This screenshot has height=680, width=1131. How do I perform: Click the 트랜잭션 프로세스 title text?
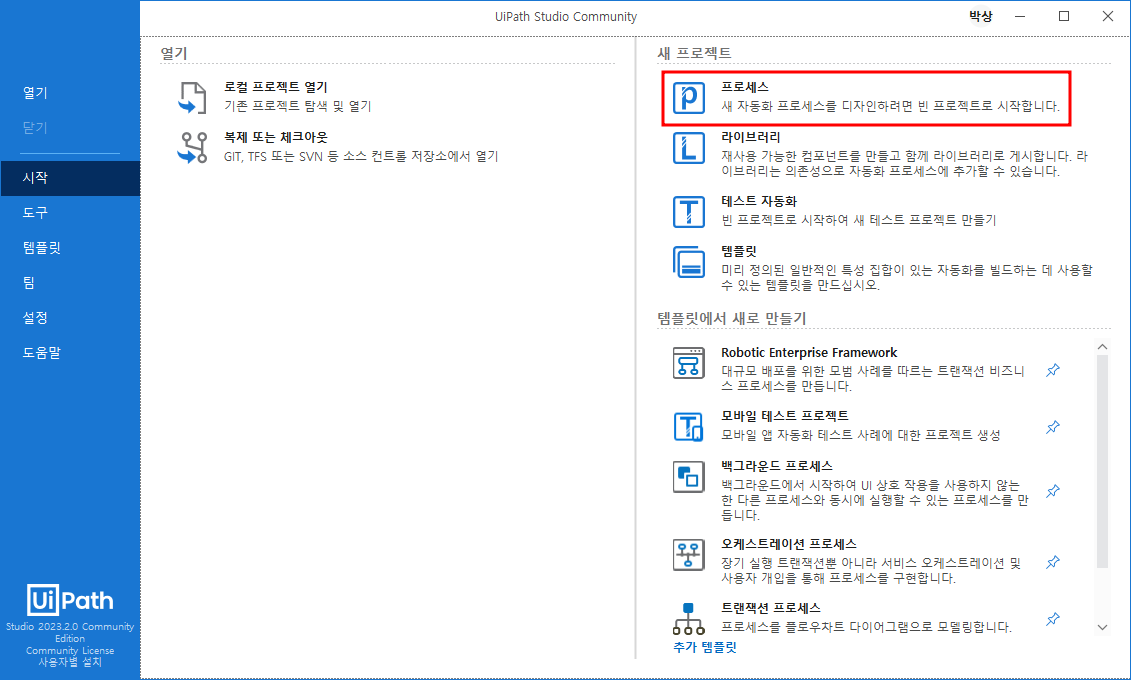click(x=771, y=608)
